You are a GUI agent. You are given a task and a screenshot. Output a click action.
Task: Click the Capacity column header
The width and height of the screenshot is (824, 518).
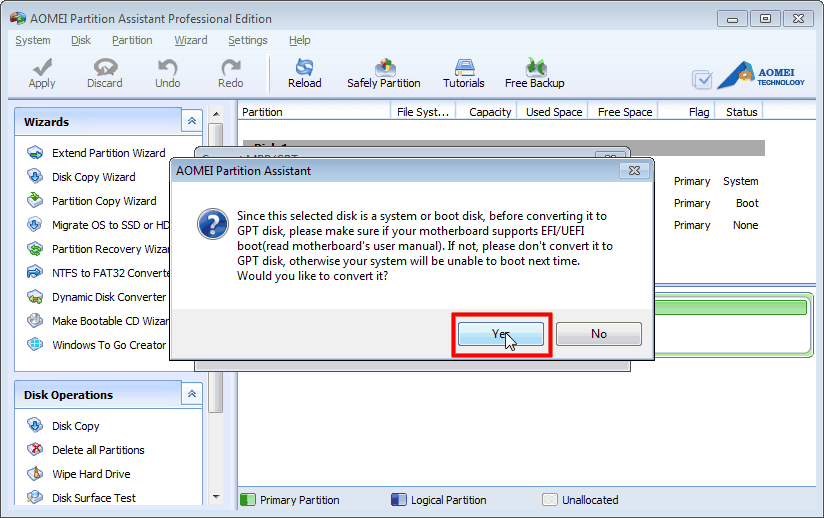487,112
